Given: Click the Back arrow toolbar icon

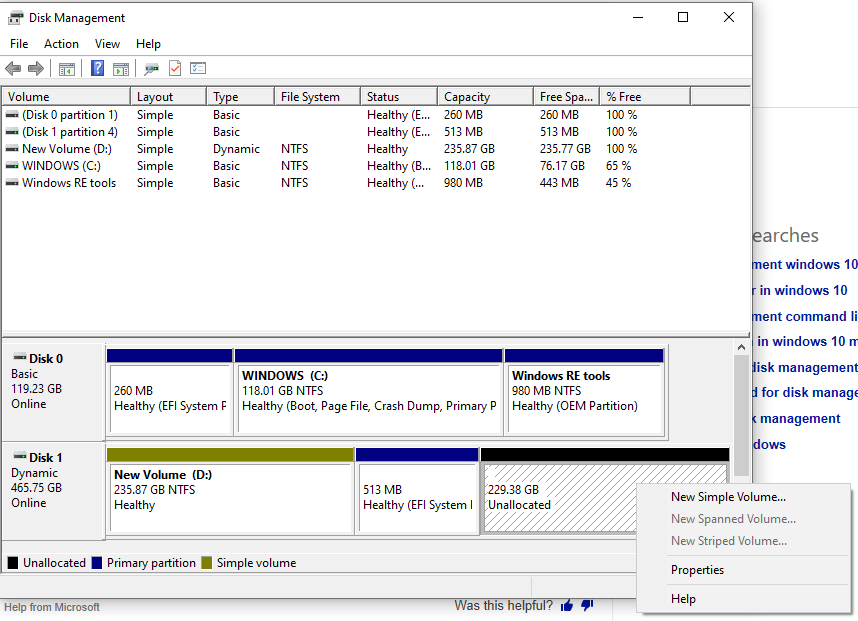Looking at the screenshot, I should [13, 68].
